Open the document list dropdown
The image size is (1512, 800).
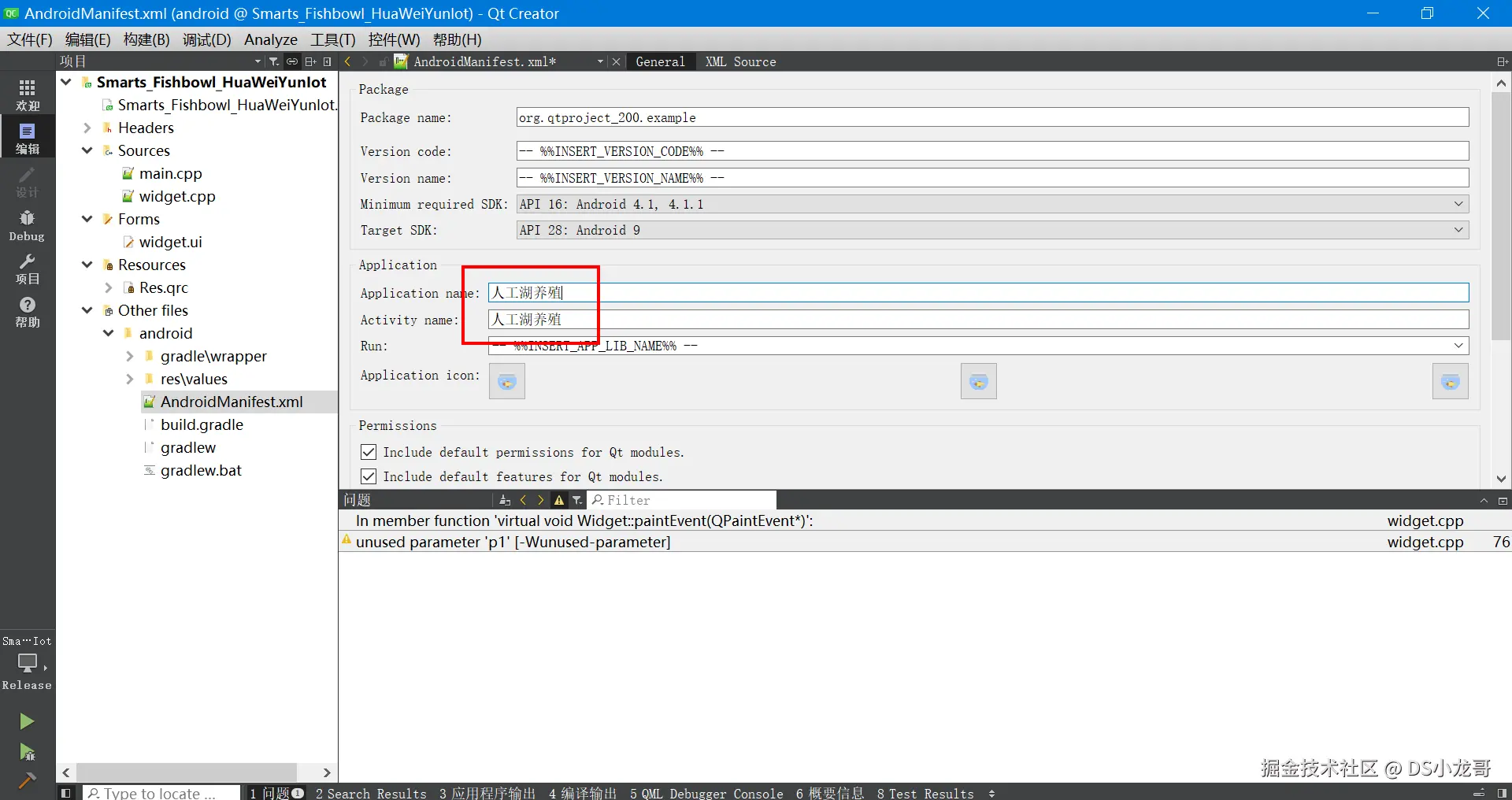coord(600,61)
